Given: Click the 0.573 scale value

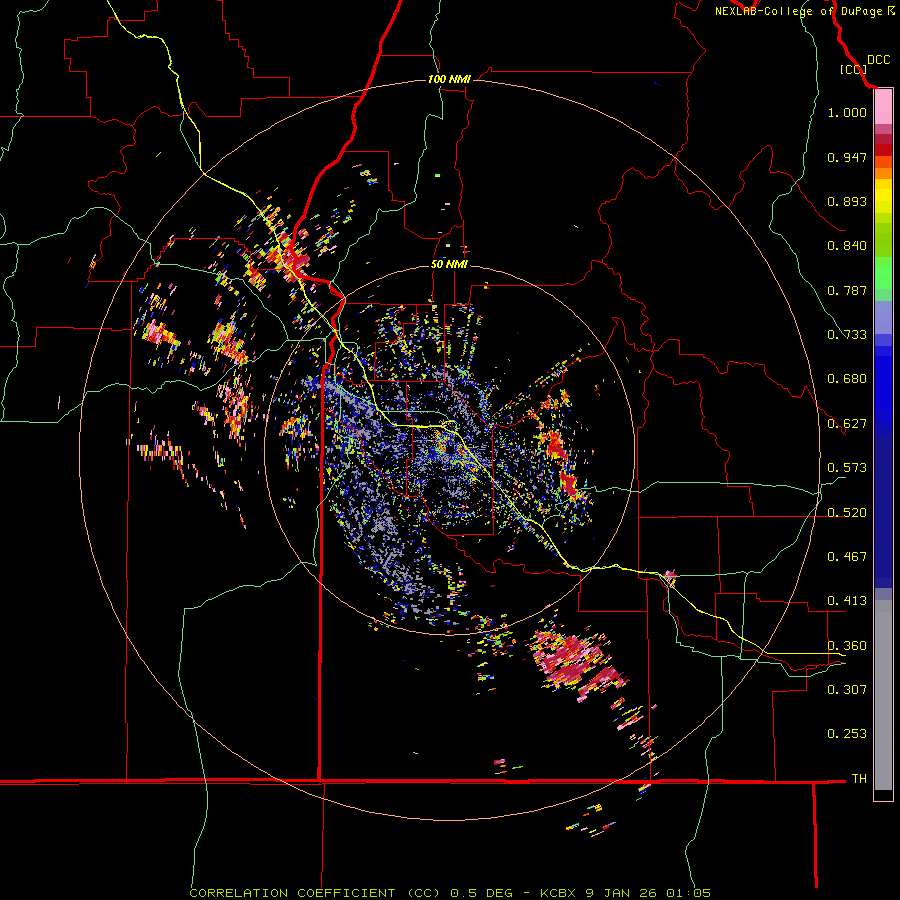Looking at the screenshot, I should click(x=847, y=468).
